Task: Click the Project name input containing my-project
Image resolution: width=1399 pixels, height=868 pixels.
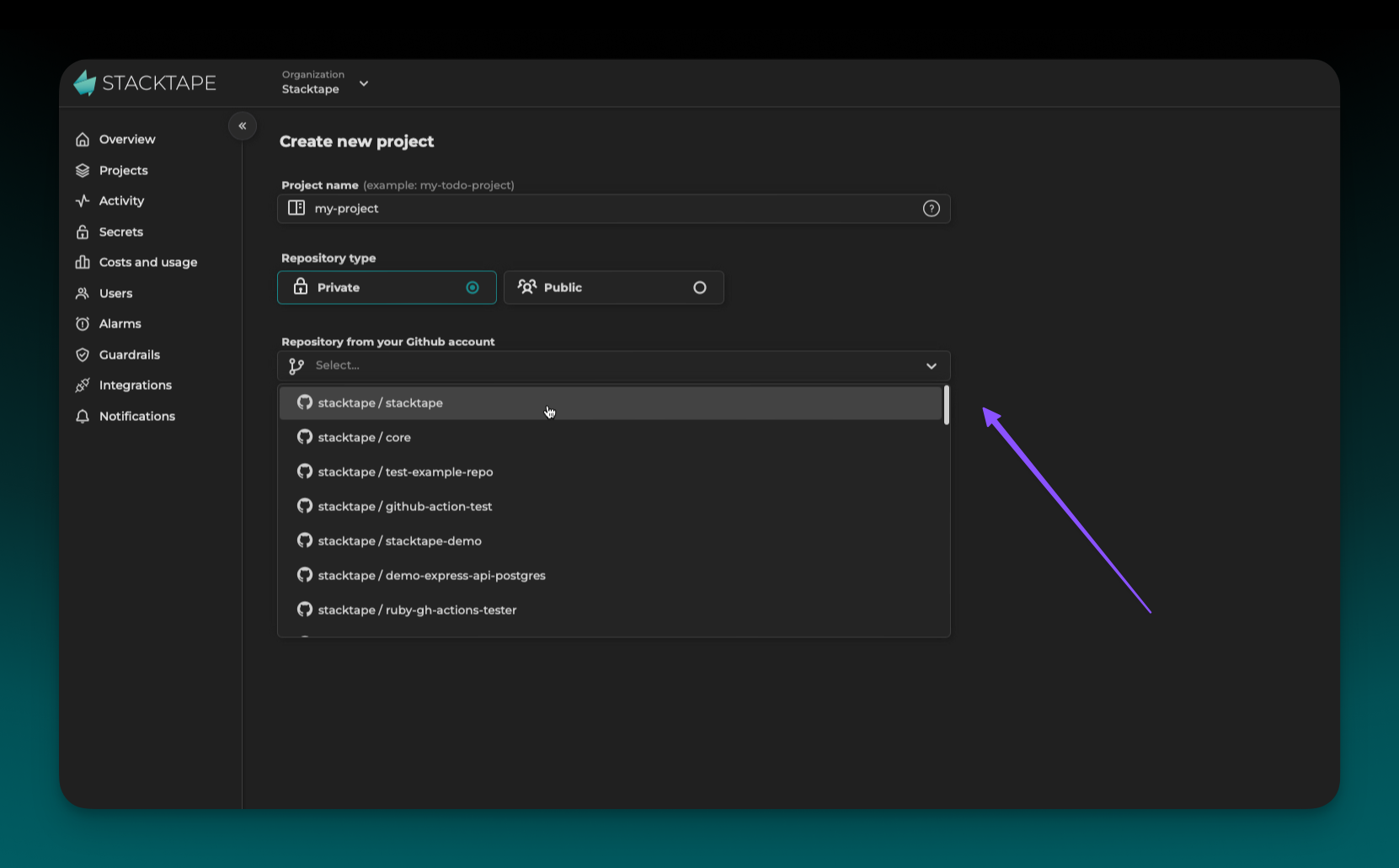Action: pyautogui.click(x=614, y=209)
